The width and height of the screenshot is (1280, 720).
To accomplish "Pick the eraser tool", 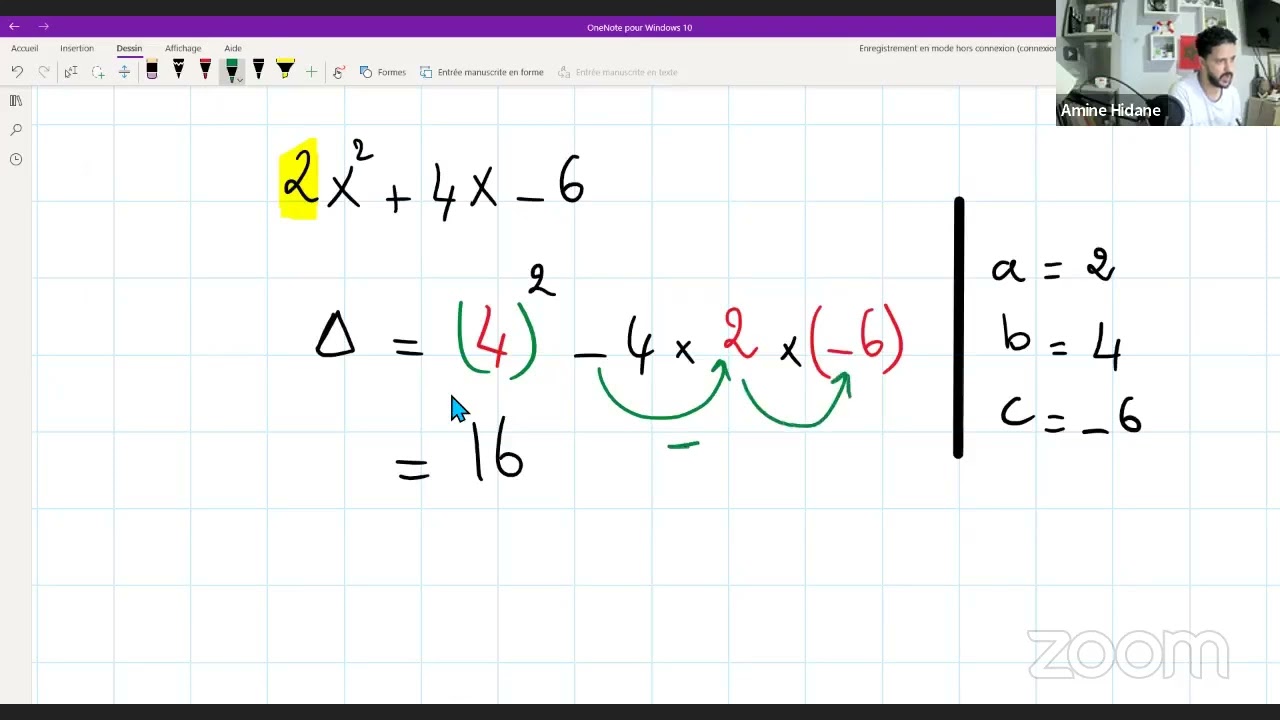I will pyautogui.click(x=152, y=70).
